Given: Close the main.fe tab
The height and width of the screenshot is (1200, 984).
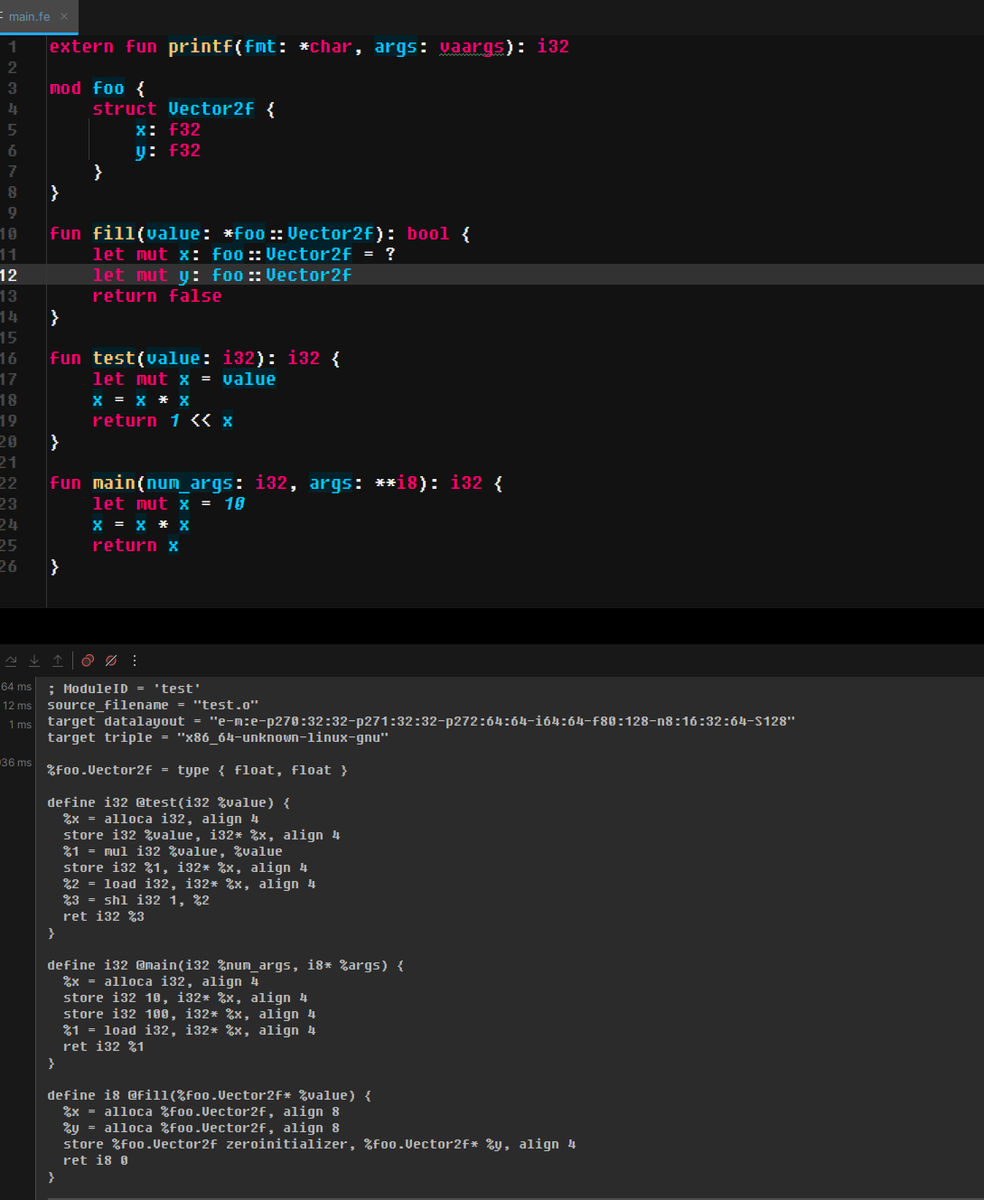Looking at the screenshot, I should (64, 17).
